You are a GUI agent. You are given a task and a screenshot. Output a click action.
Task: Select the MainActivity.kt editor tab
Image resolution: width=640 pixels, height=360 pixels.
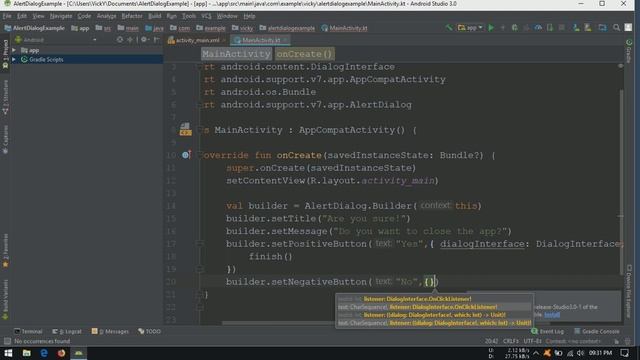[261, 40]
